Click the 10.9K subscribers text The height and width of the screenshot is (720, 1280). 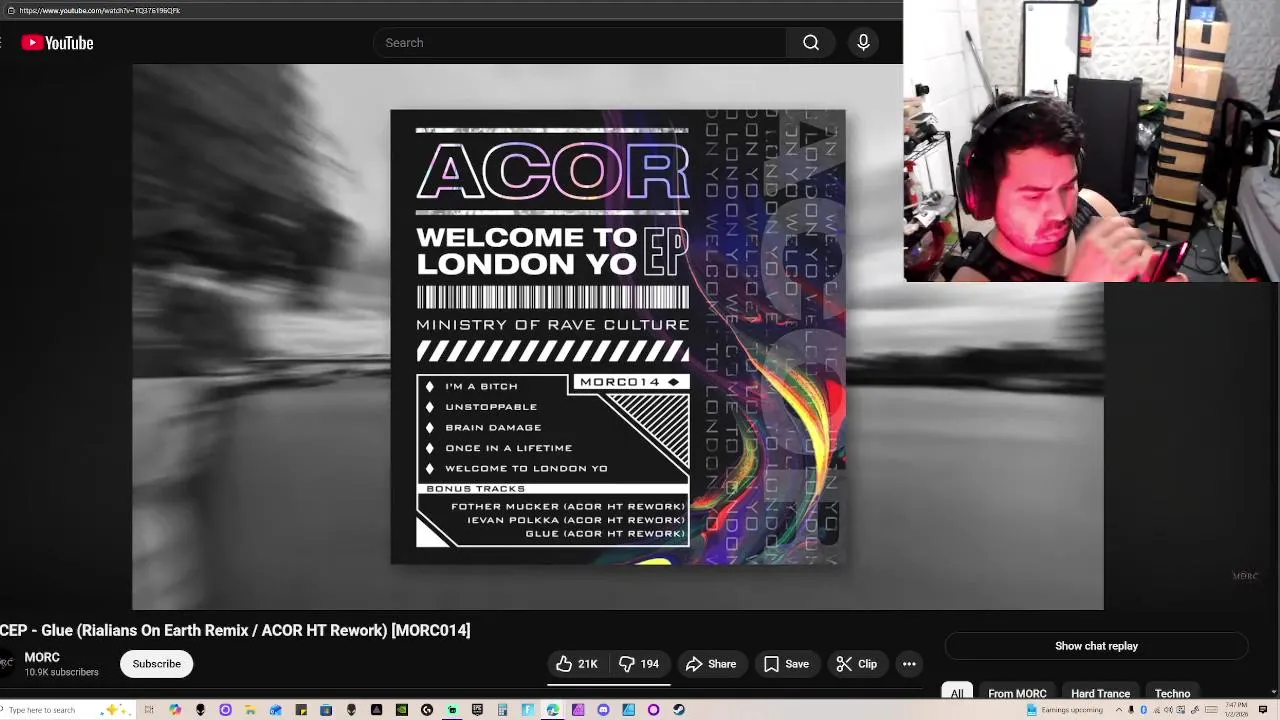61,673
